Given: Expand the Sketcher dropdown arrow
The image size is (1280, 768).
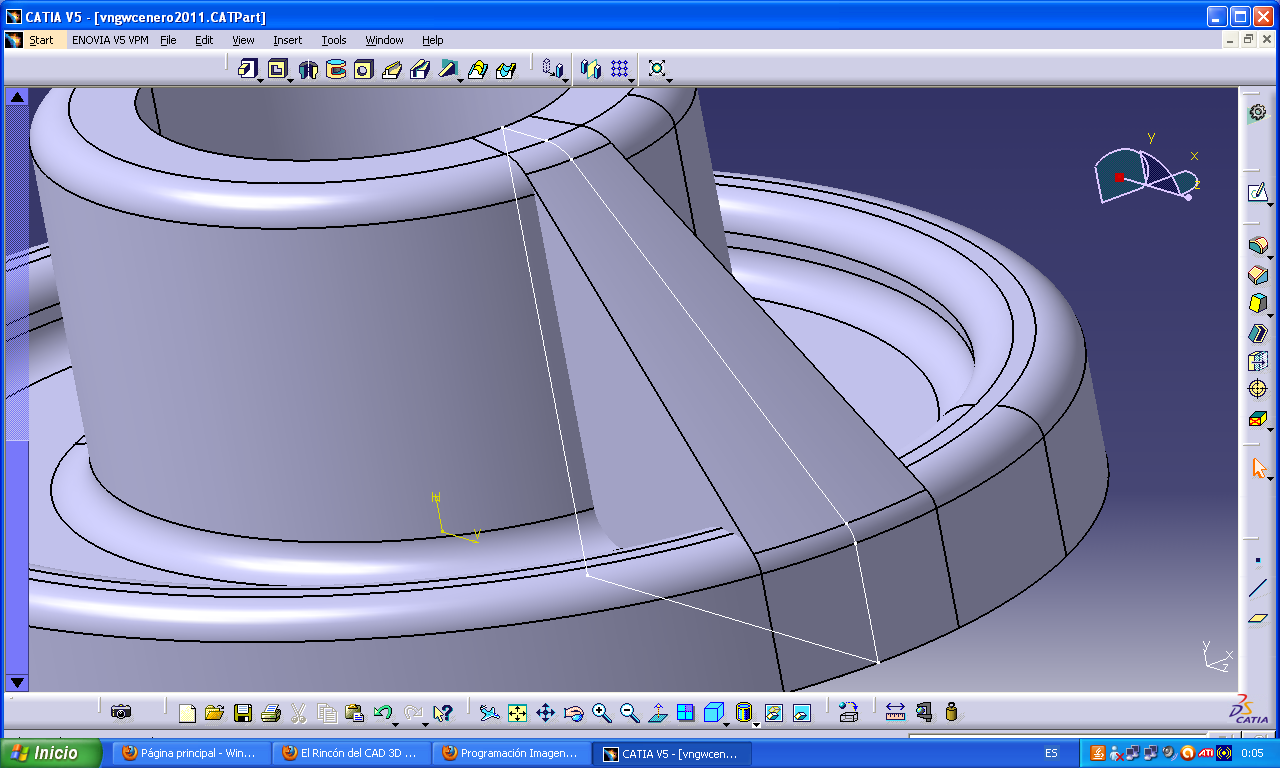Looking at the screenshot, I should click(1271, 204).
